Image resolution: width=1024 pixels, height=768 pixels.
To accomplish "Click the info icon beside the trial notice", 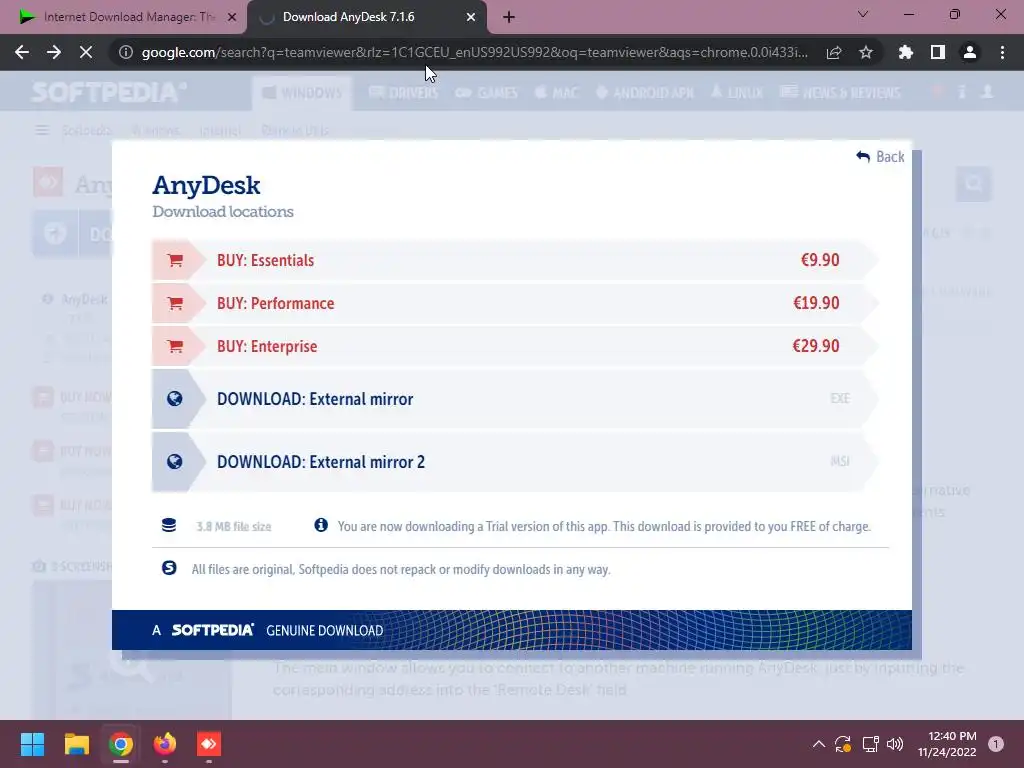I will pos(321,524).
